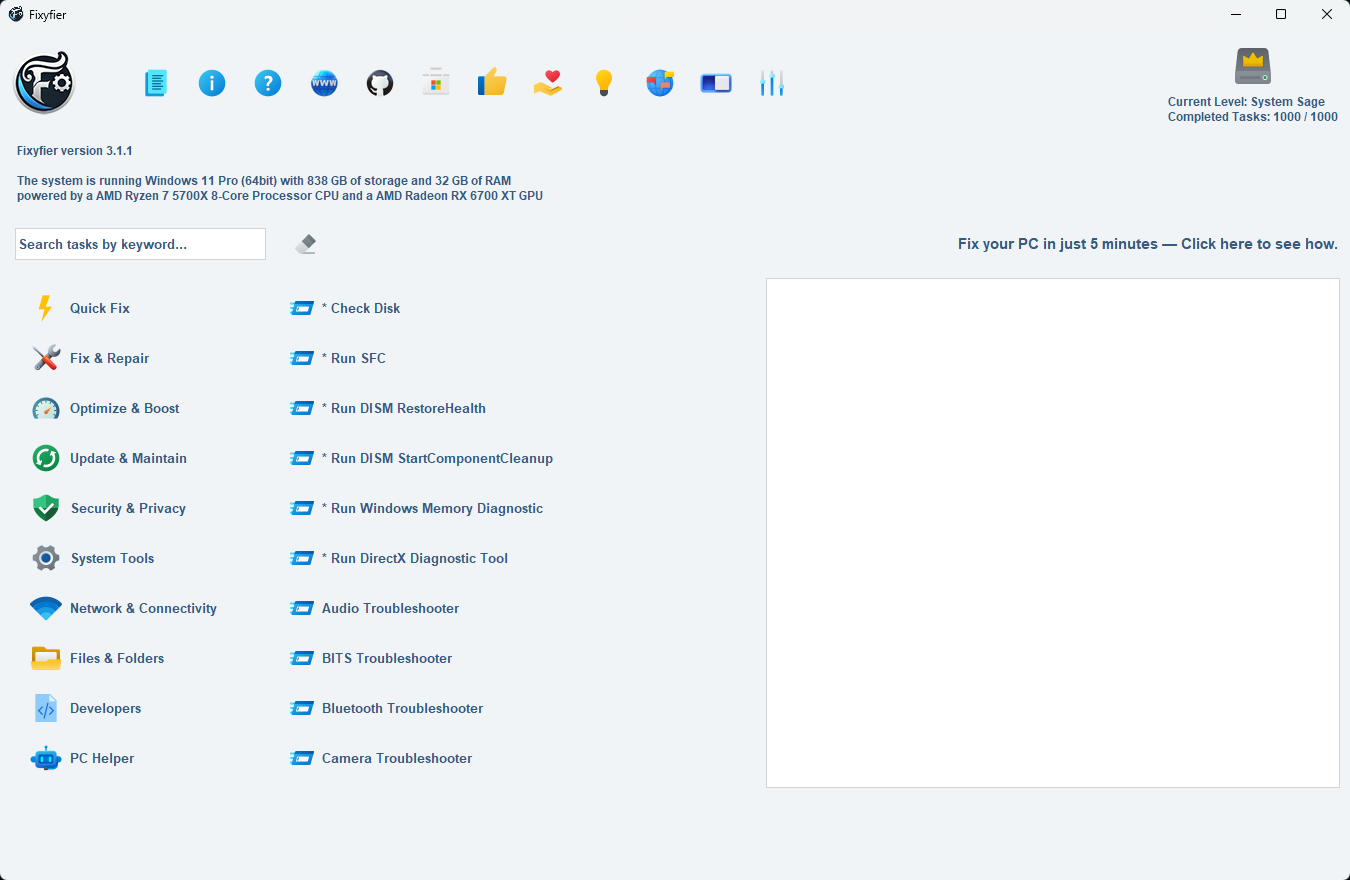Click the crowned drive level icon
The width and height of the screenshot is (1350, 880).
click(1252, 66)
